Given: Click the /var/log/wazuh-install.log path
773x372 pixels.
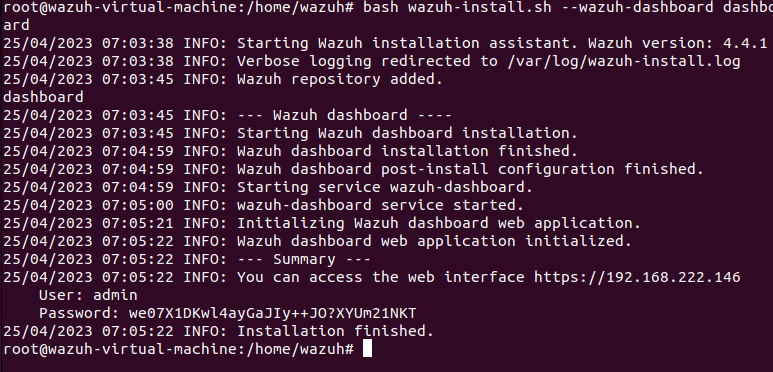Looking at the screenshot, I should 623,62.
